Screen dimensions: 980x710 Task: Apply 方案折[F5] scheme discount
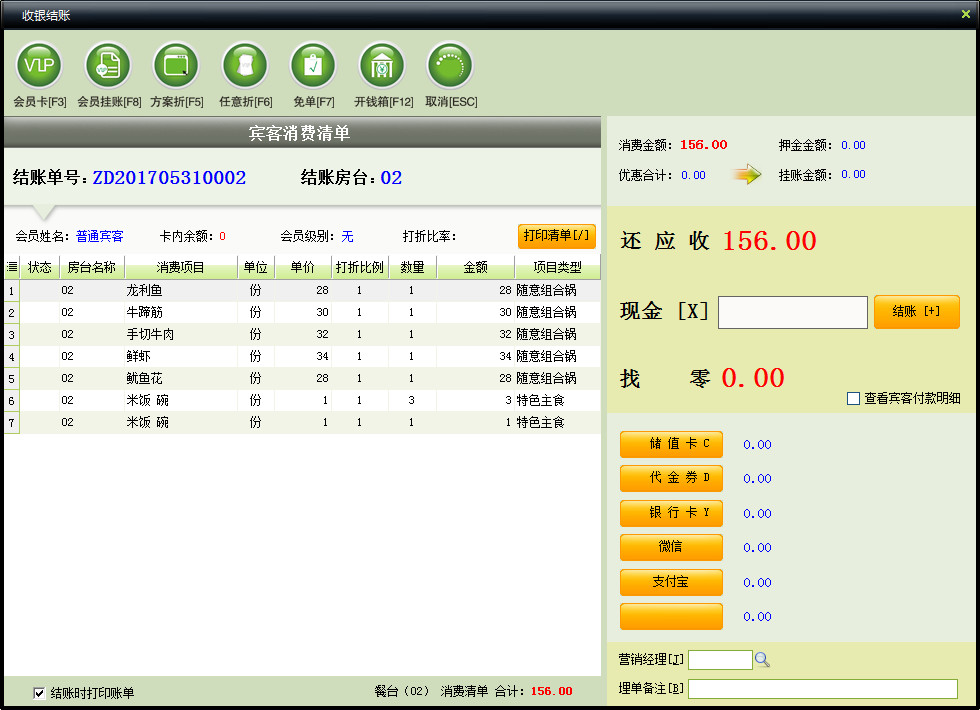click(176, 66)
